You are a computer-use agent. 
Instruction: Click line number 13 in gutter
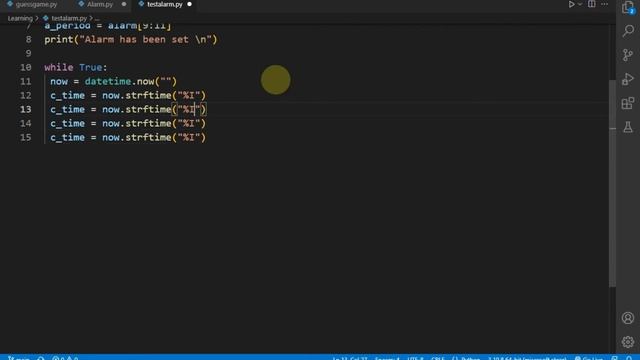26,109
